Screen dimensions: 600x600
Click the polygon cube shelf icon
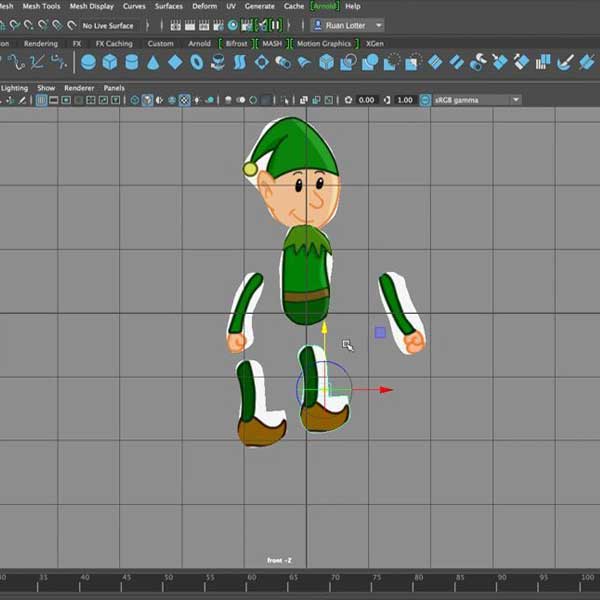coord(109,62)
